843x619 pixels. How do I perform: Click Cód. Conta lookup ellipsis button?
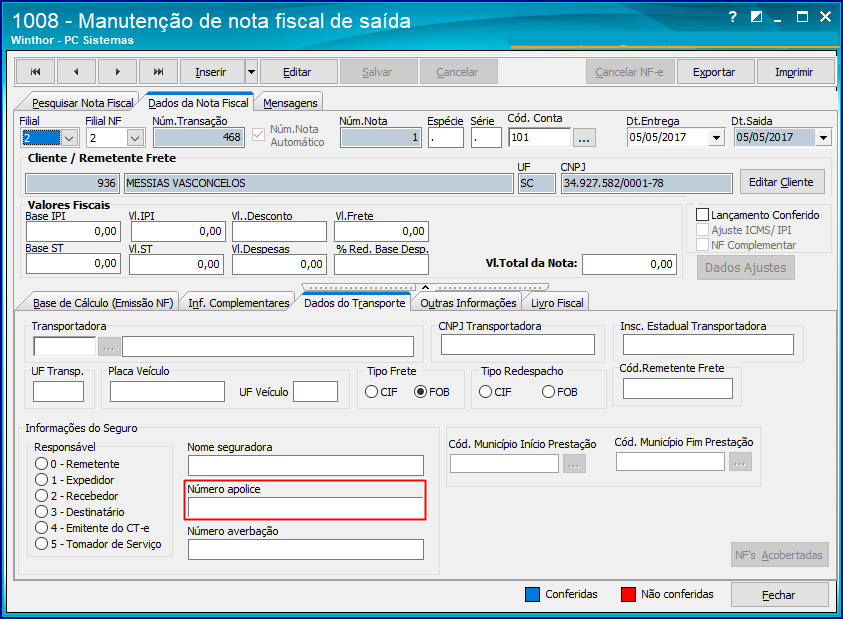tap(584, 138)
